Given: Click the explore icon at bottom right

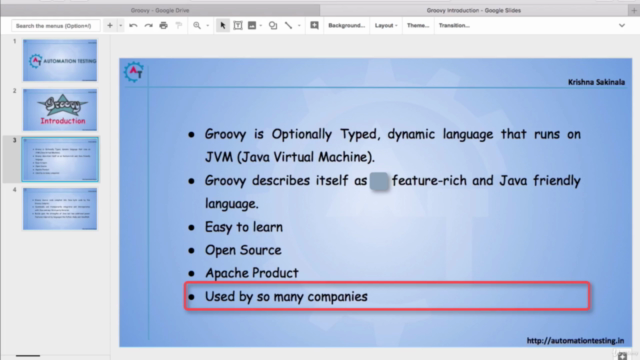Looking at the screenshot, I should tap(622, 356).
